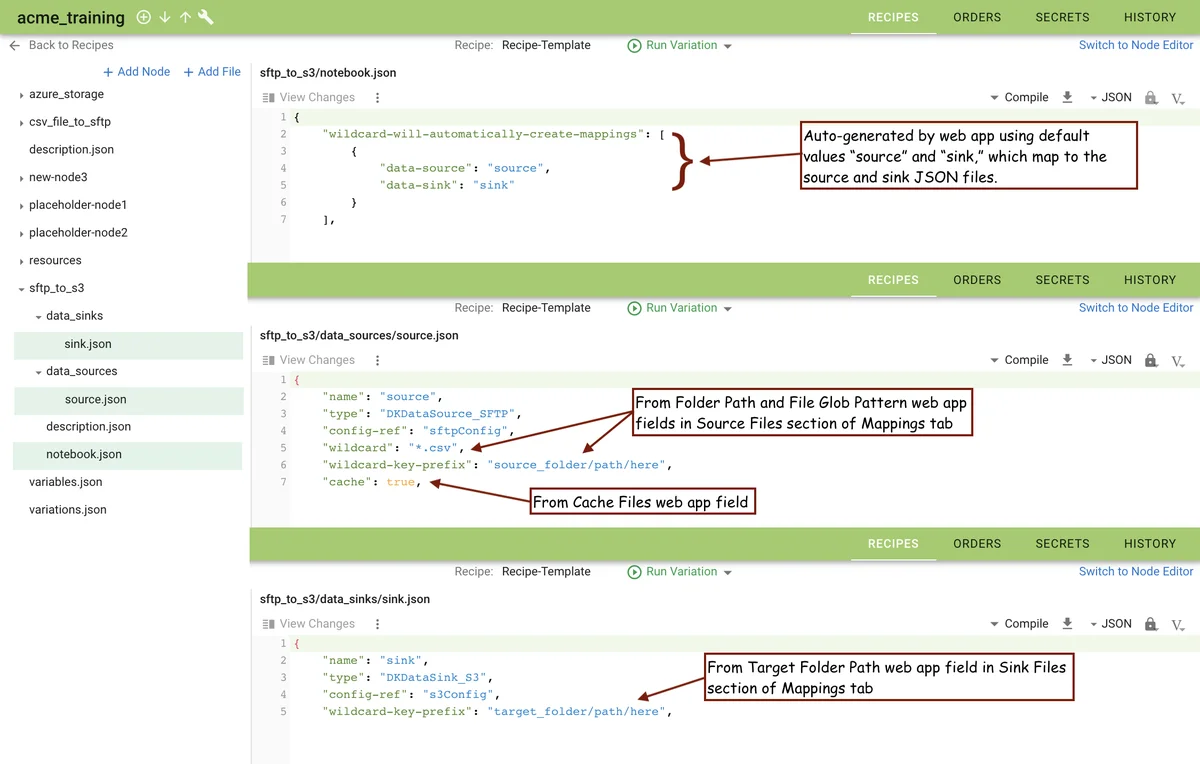This screenshot has height=764, width=1200.
Task: Open the Compile dropdown in notebook.json editor
Action: click(x=1019, y=97)
